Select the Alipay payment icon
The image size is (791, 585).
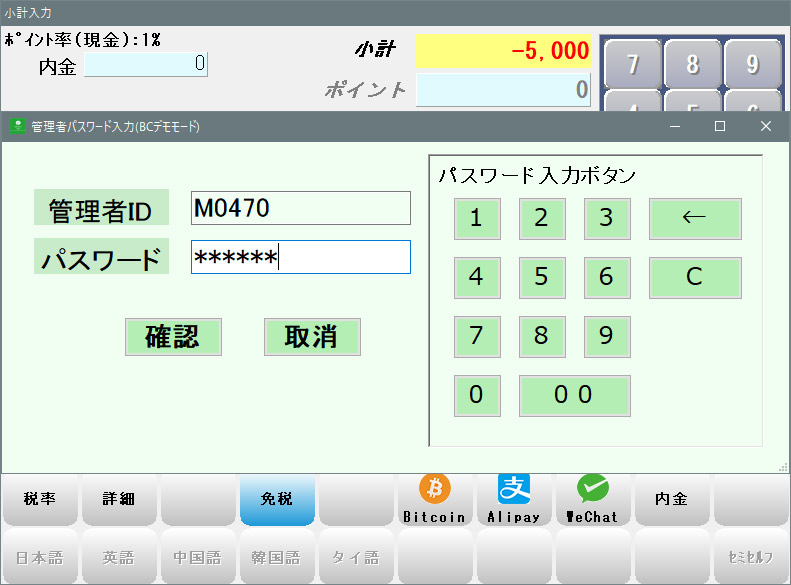tap(514, 499)
